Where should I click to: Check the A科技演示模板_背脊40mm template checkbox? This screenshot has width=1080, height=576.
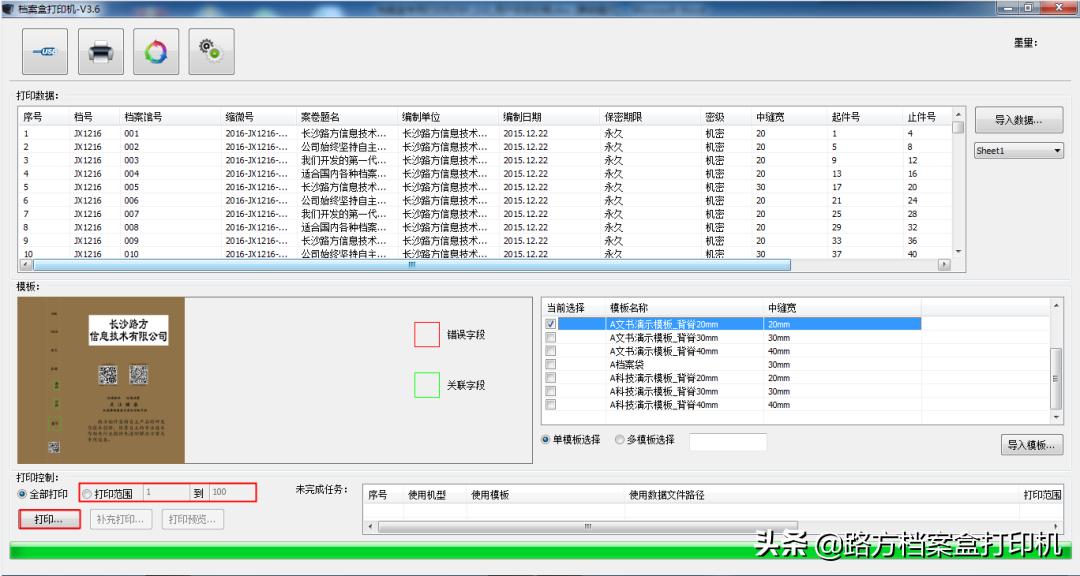tap(550, 404)
